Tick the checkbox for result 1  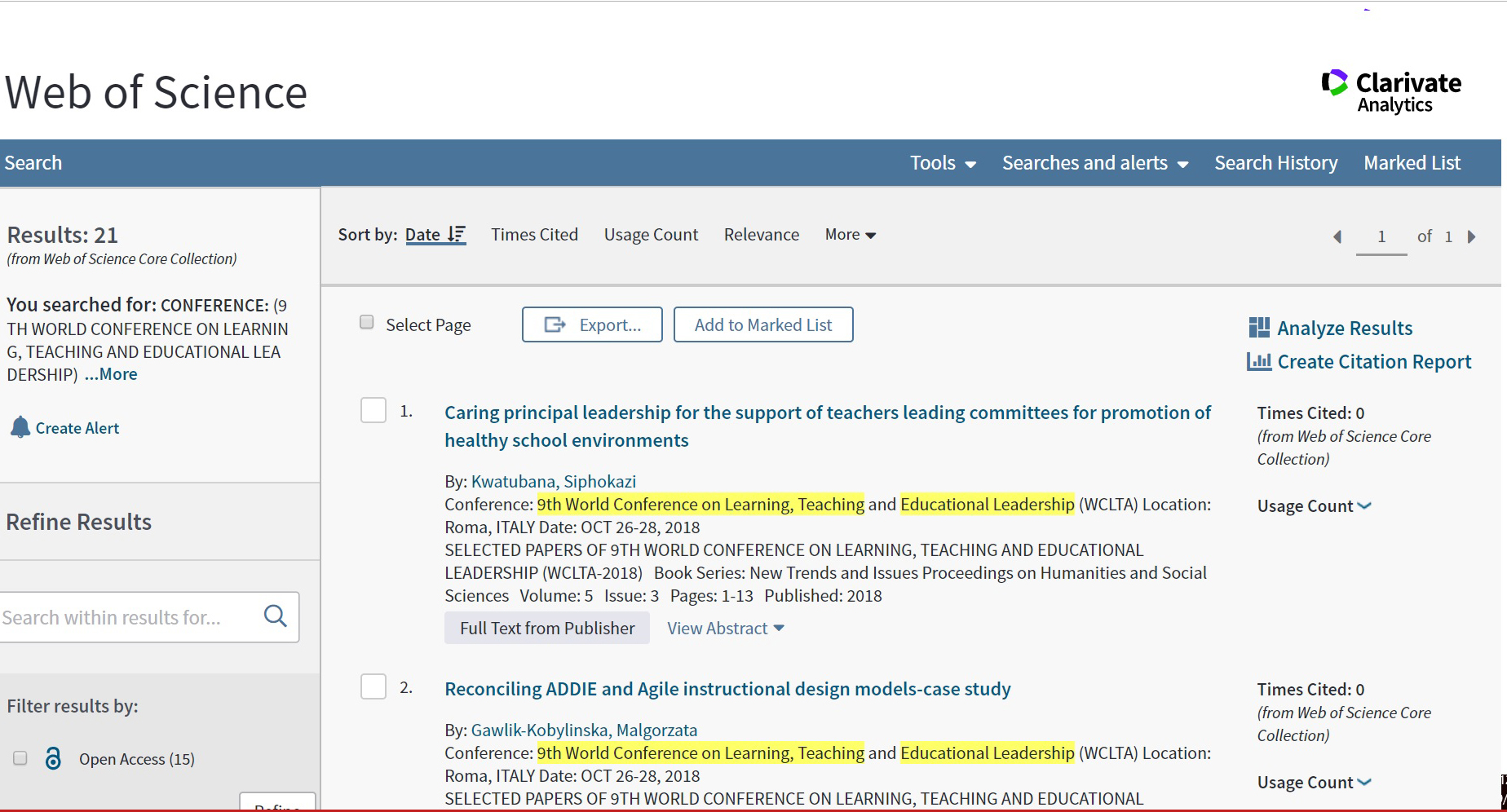tap(373, 410)
